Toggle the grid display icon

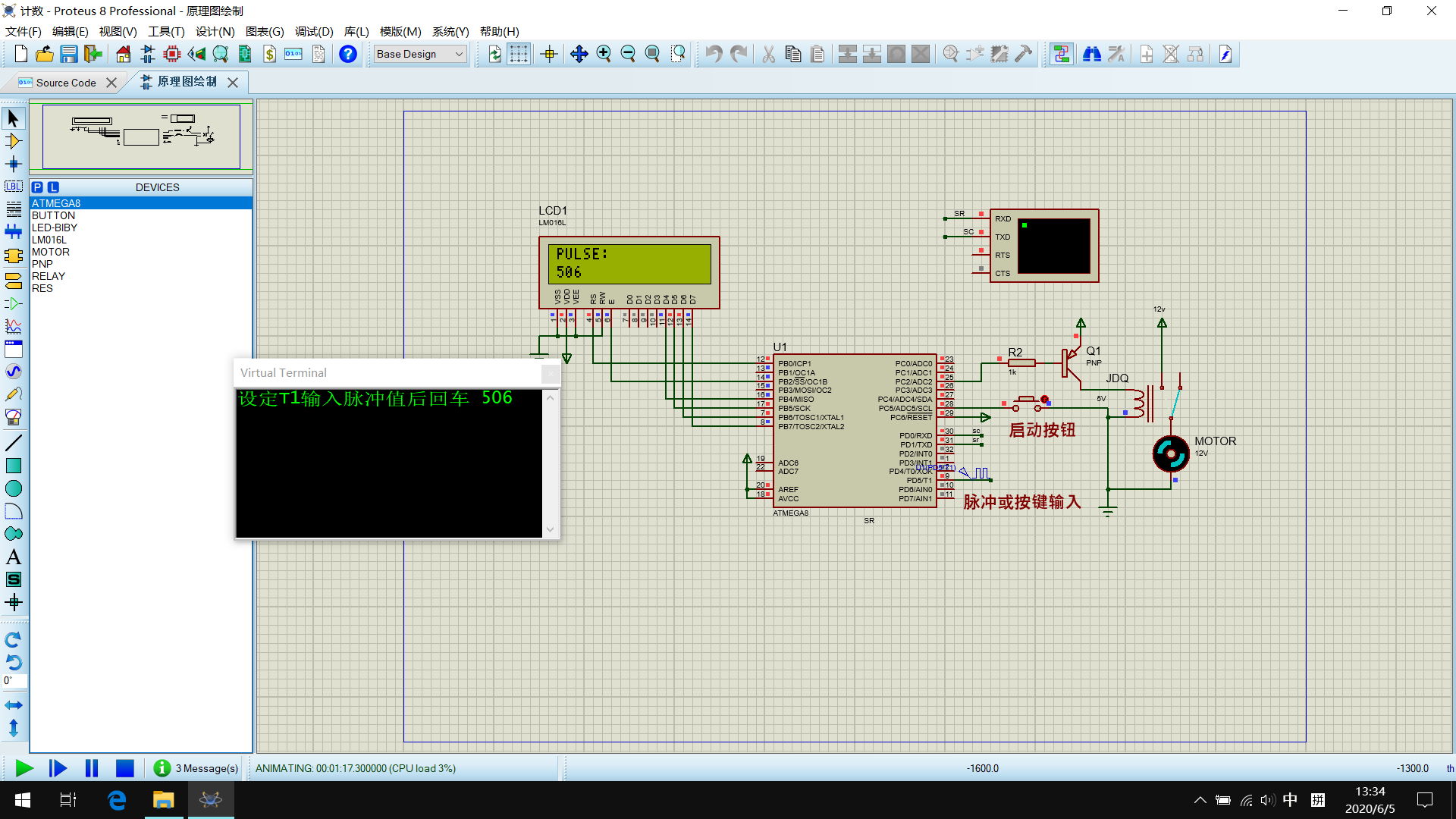519,54
